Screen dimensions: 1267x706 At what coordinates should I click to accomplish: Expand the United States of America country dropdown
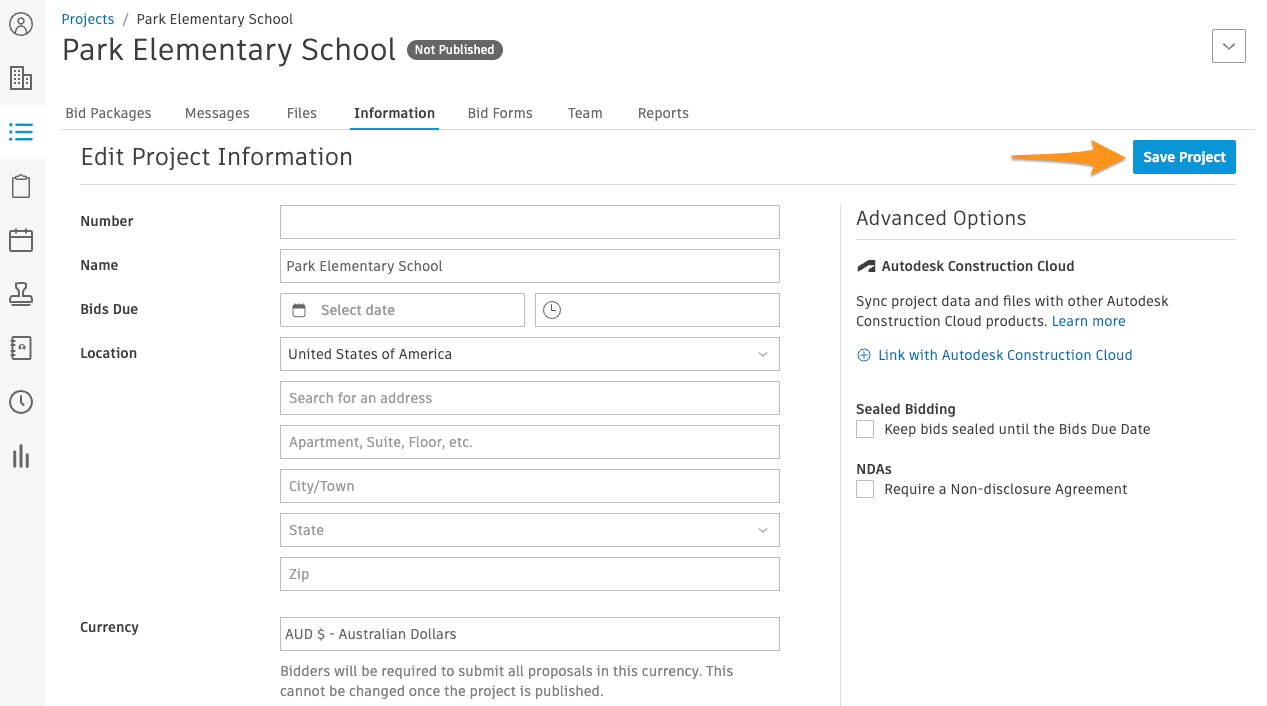point(530,354)
